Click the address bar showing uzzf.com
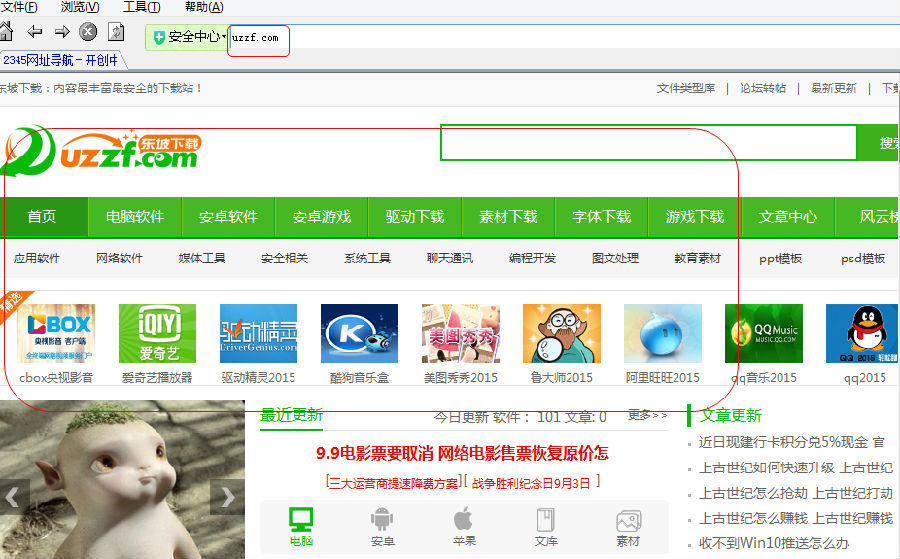The image size is (900, 559). 562,37
